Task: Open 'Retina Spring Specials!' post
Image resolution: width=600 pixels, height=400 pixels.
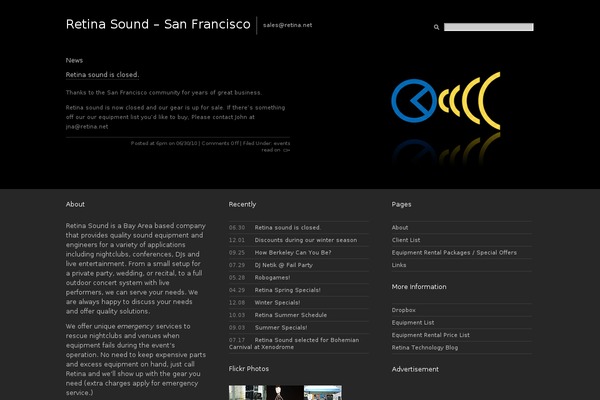Action: point(287,290)
